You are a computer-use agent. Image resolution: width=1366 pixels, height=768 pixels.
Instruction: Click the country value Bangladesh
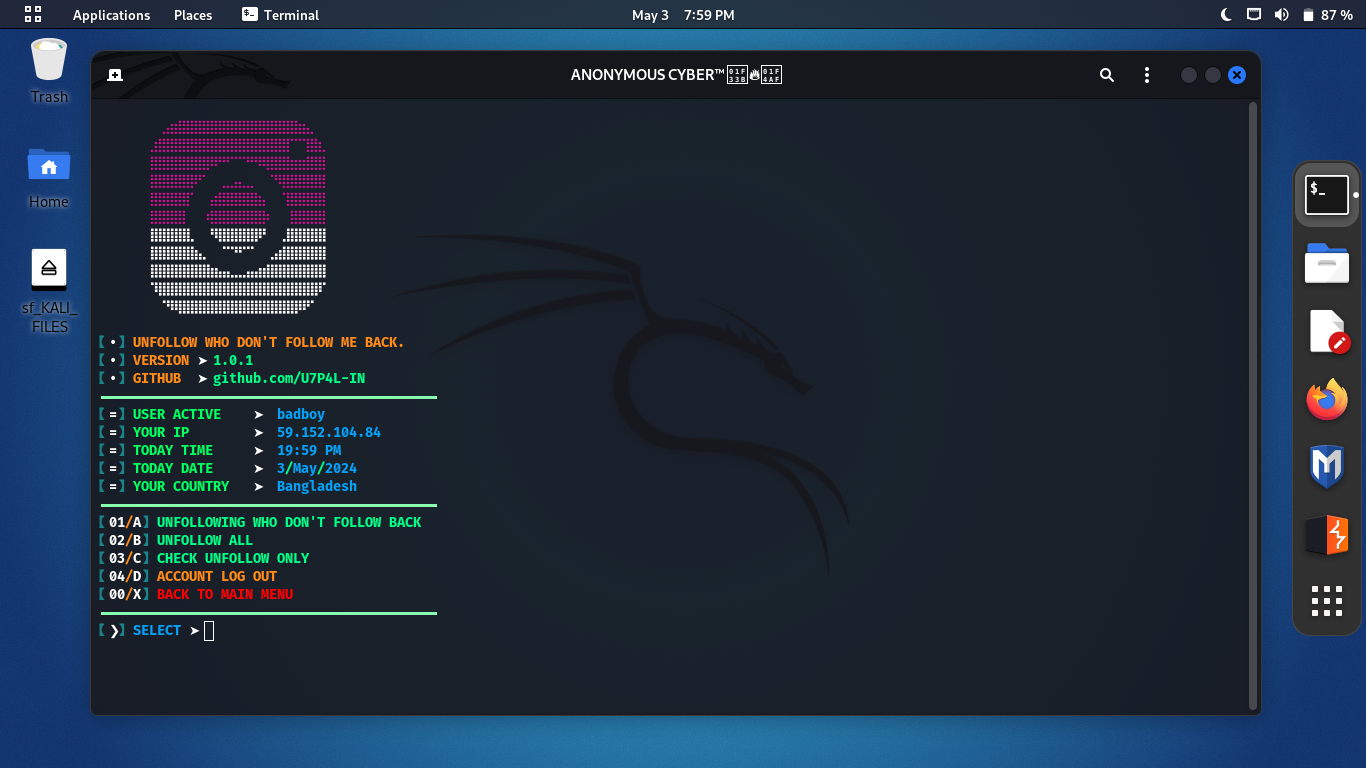[317, 486]
